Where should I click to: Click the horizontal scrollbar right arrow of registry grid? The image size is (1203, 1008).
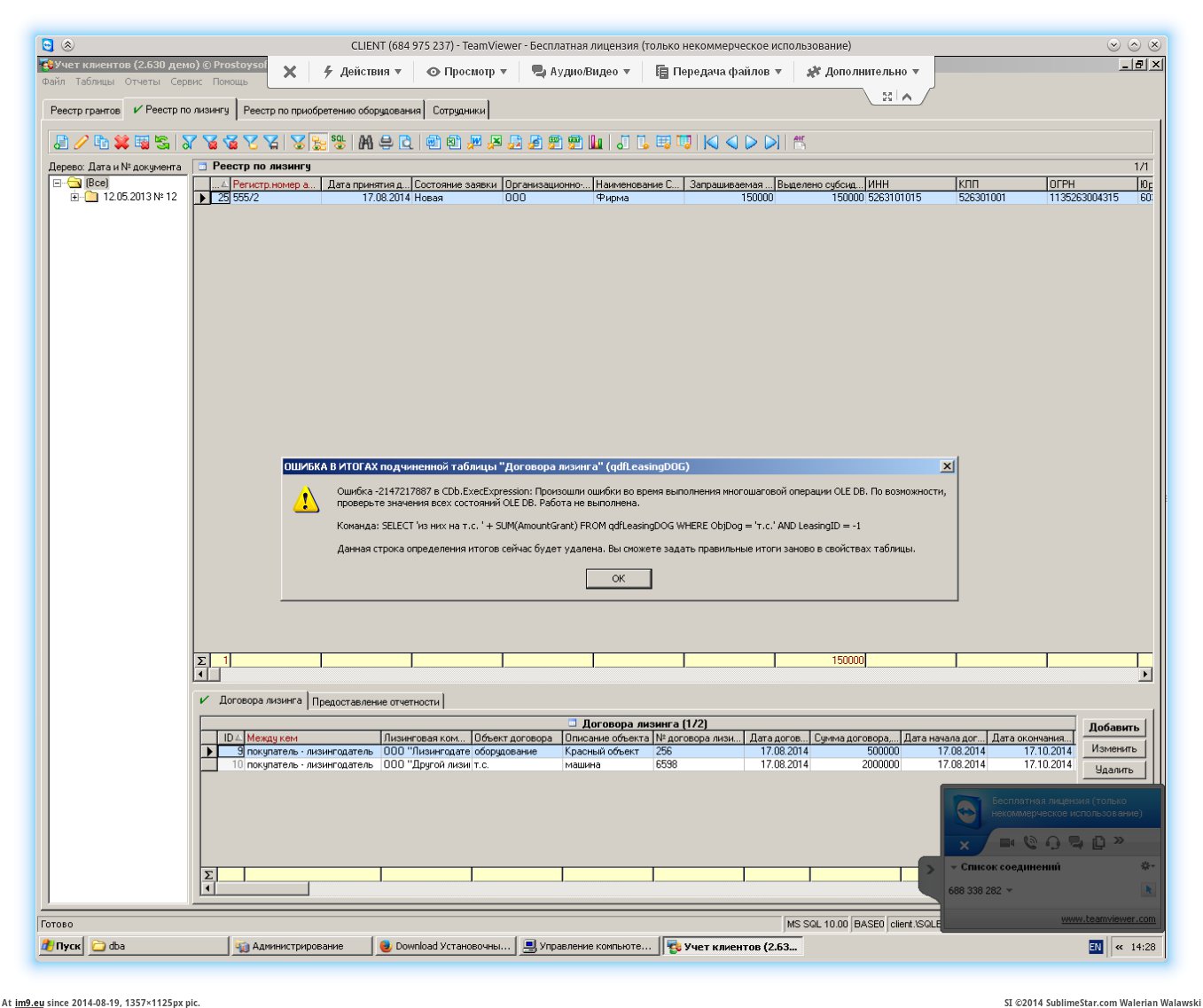tap(1144, 675)
